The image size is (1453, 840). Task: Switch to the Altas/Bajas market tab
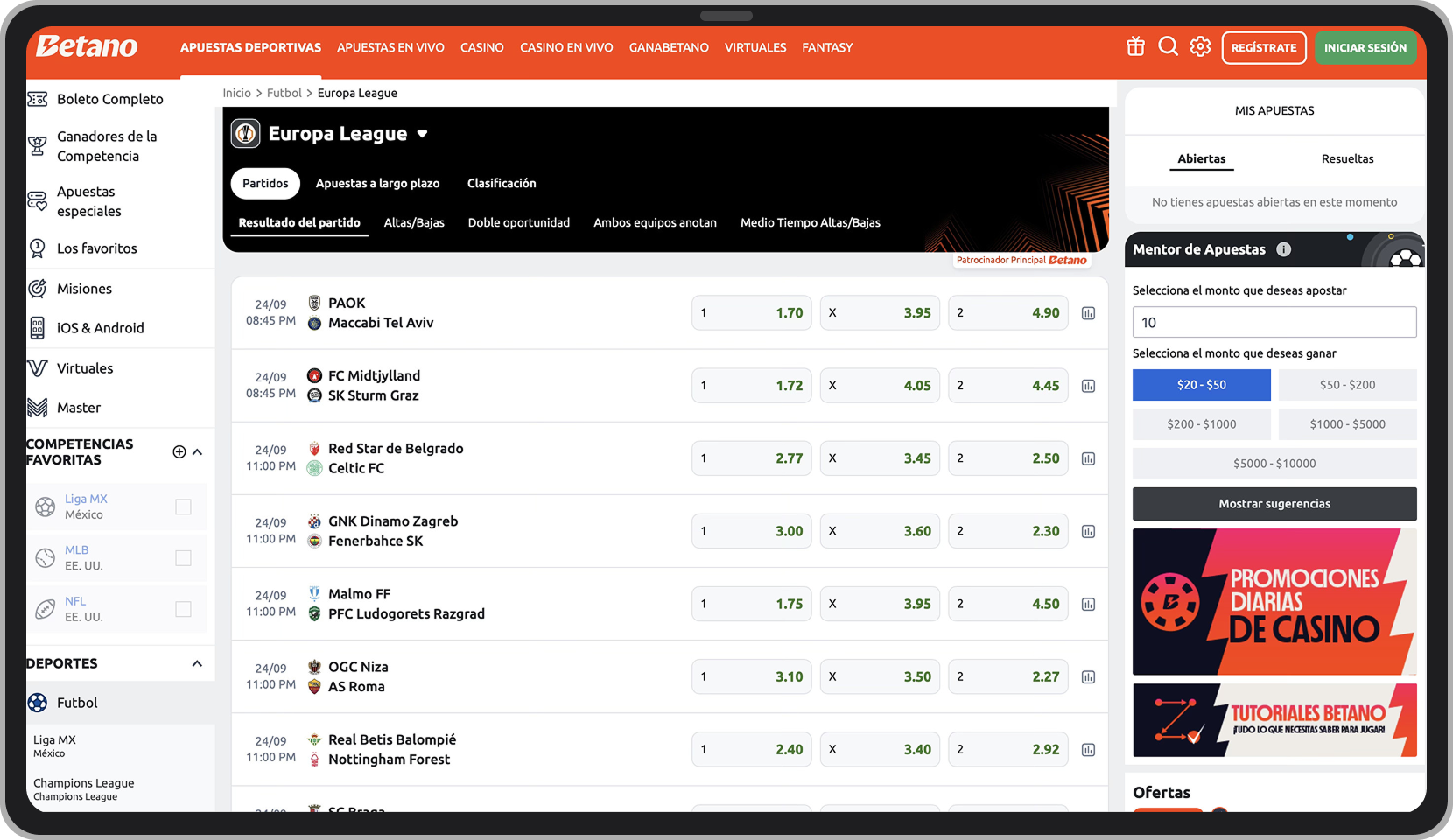414,223
